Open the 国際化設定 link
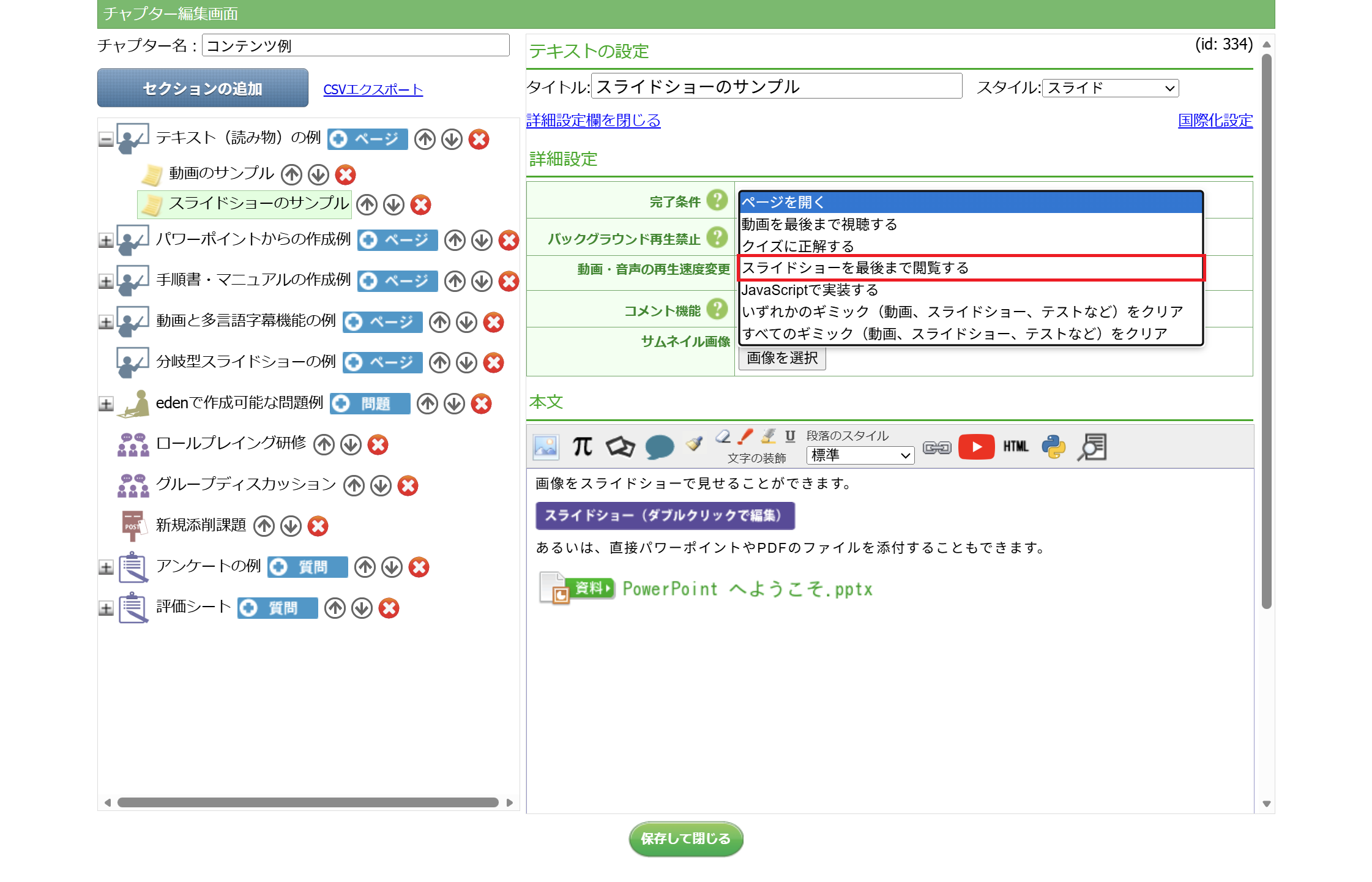This screenshot has width=1372, height=882. [1215, 121]
